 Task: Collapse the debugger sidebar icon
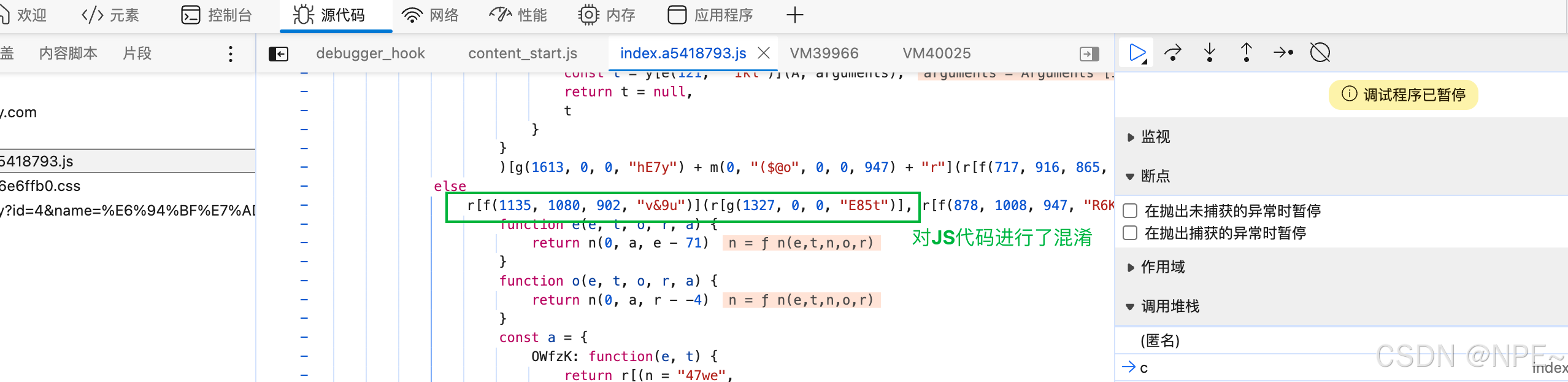pos(1089,54)
